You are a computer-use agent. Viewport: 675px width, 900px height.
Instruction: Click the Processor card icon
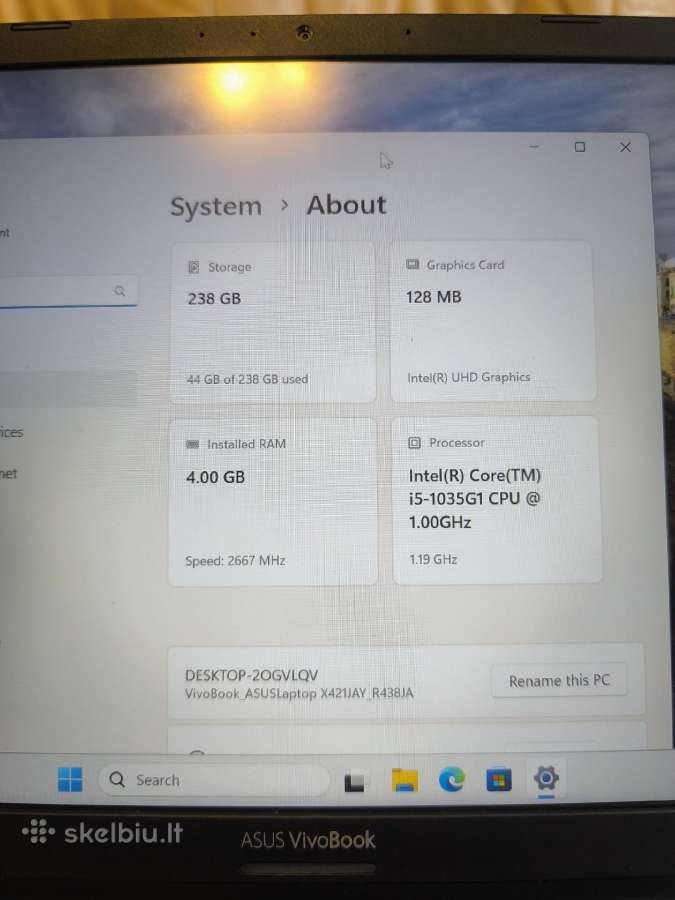click(x=414, y=443)
